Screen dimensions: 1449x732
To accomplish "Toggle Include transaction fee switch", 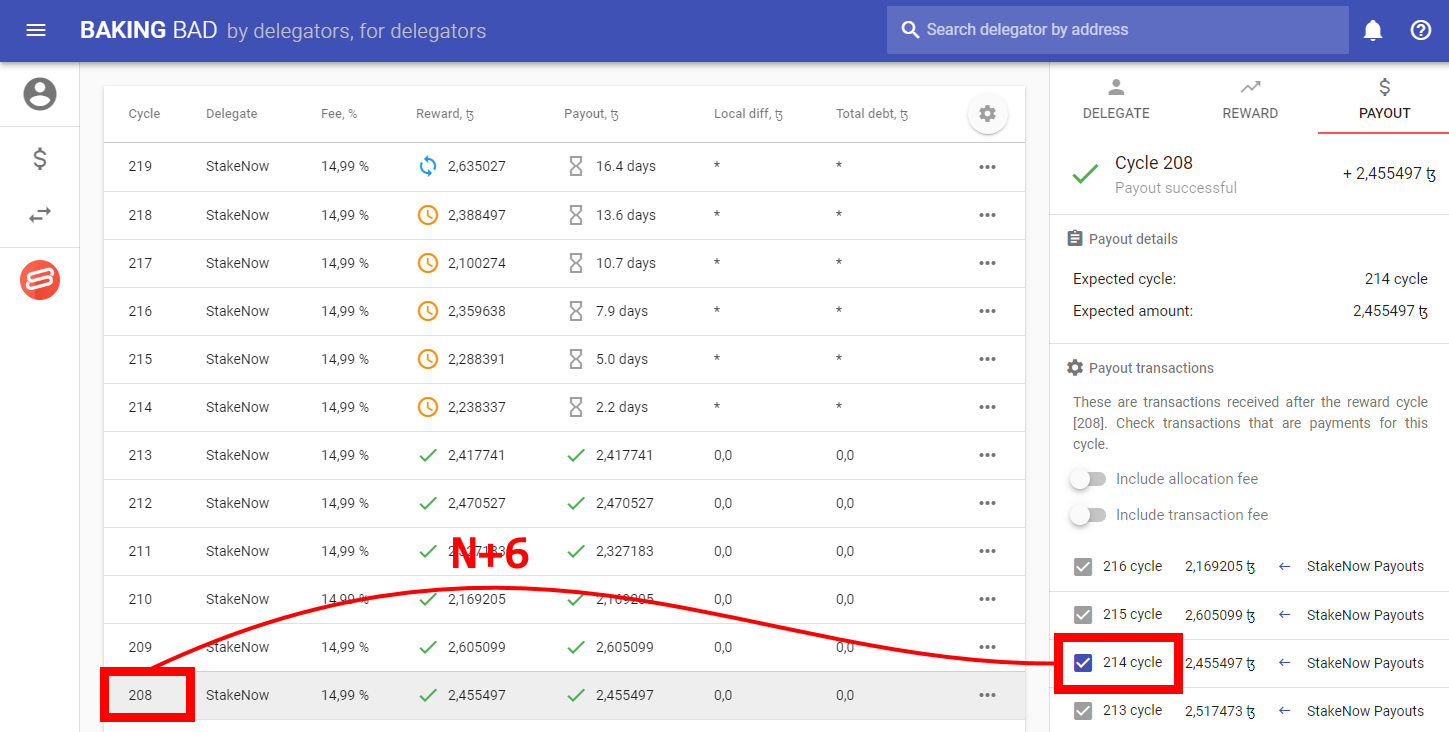I will tap(1088, 515).
